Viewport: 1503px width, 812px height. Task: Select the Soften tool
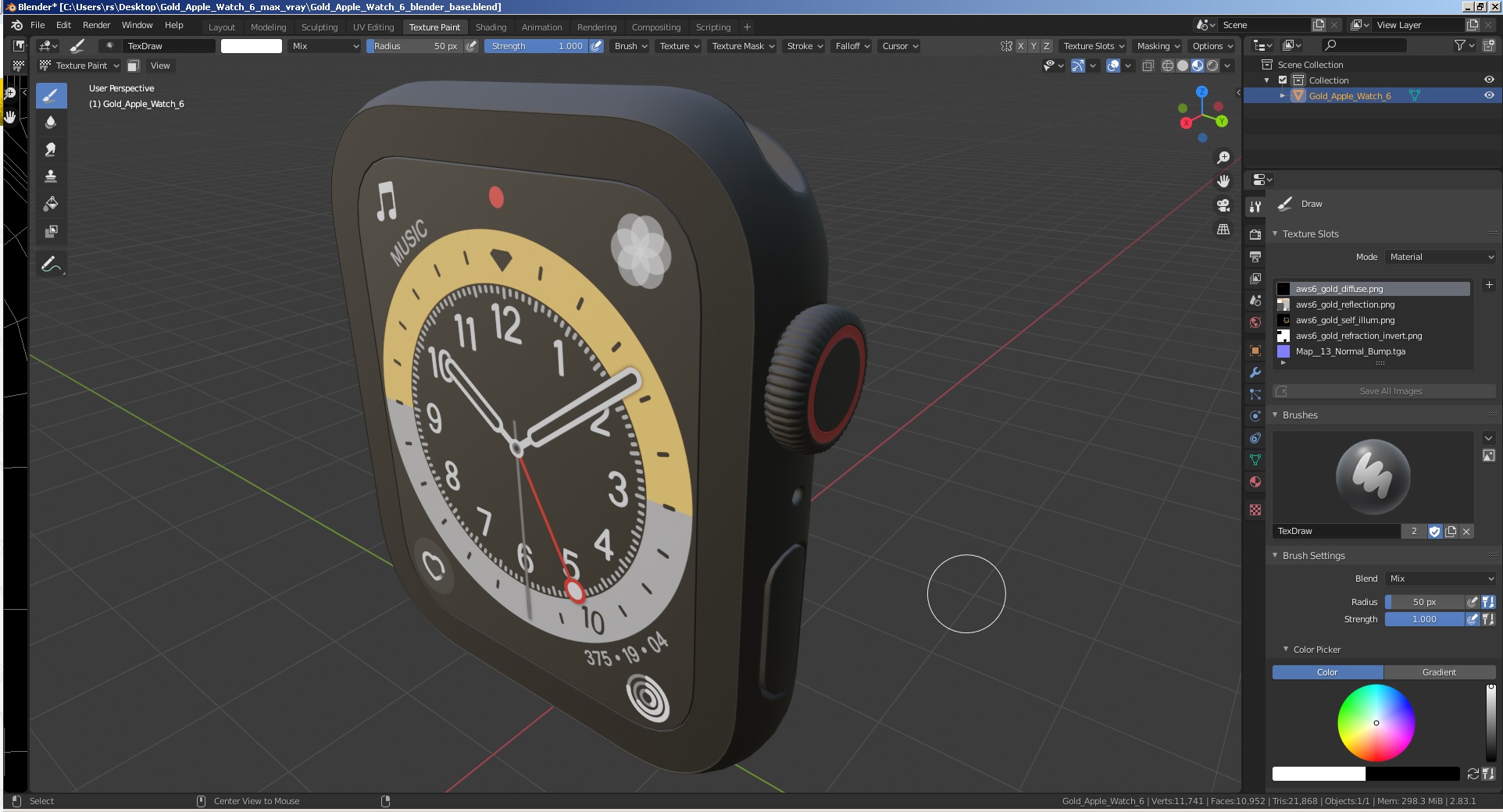(x=51, y=122)
